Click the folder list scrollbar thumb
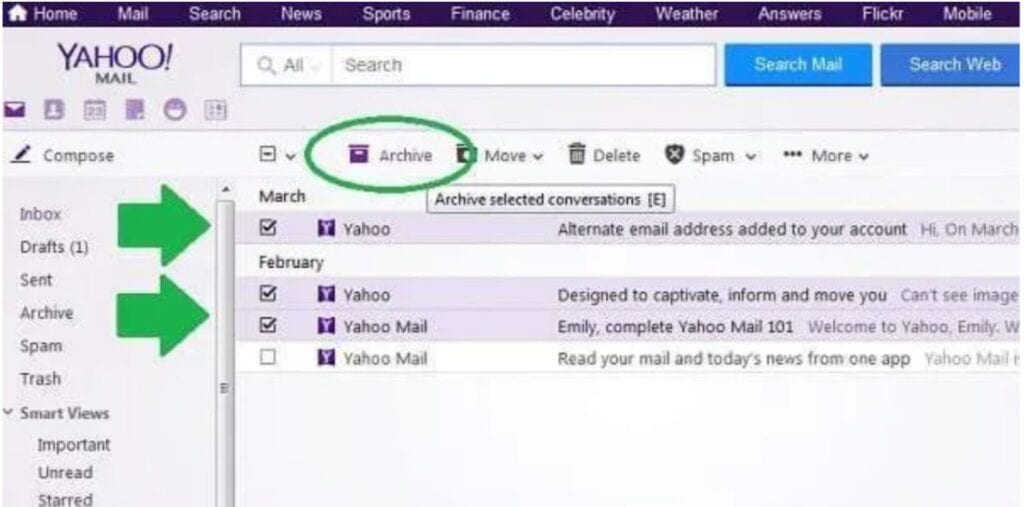 (225, 353)
